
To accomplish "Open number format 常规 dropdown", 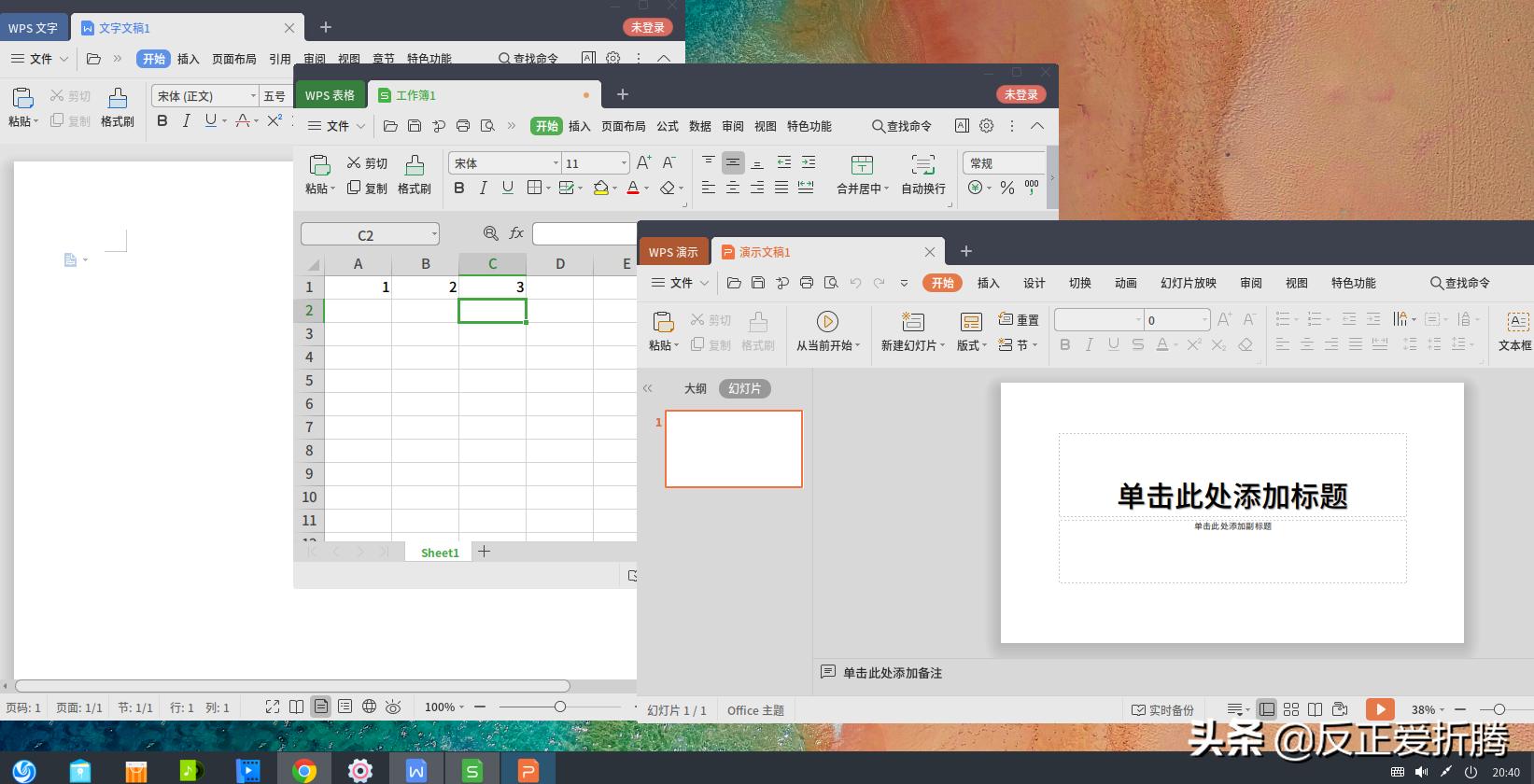I will (1005, 163).
